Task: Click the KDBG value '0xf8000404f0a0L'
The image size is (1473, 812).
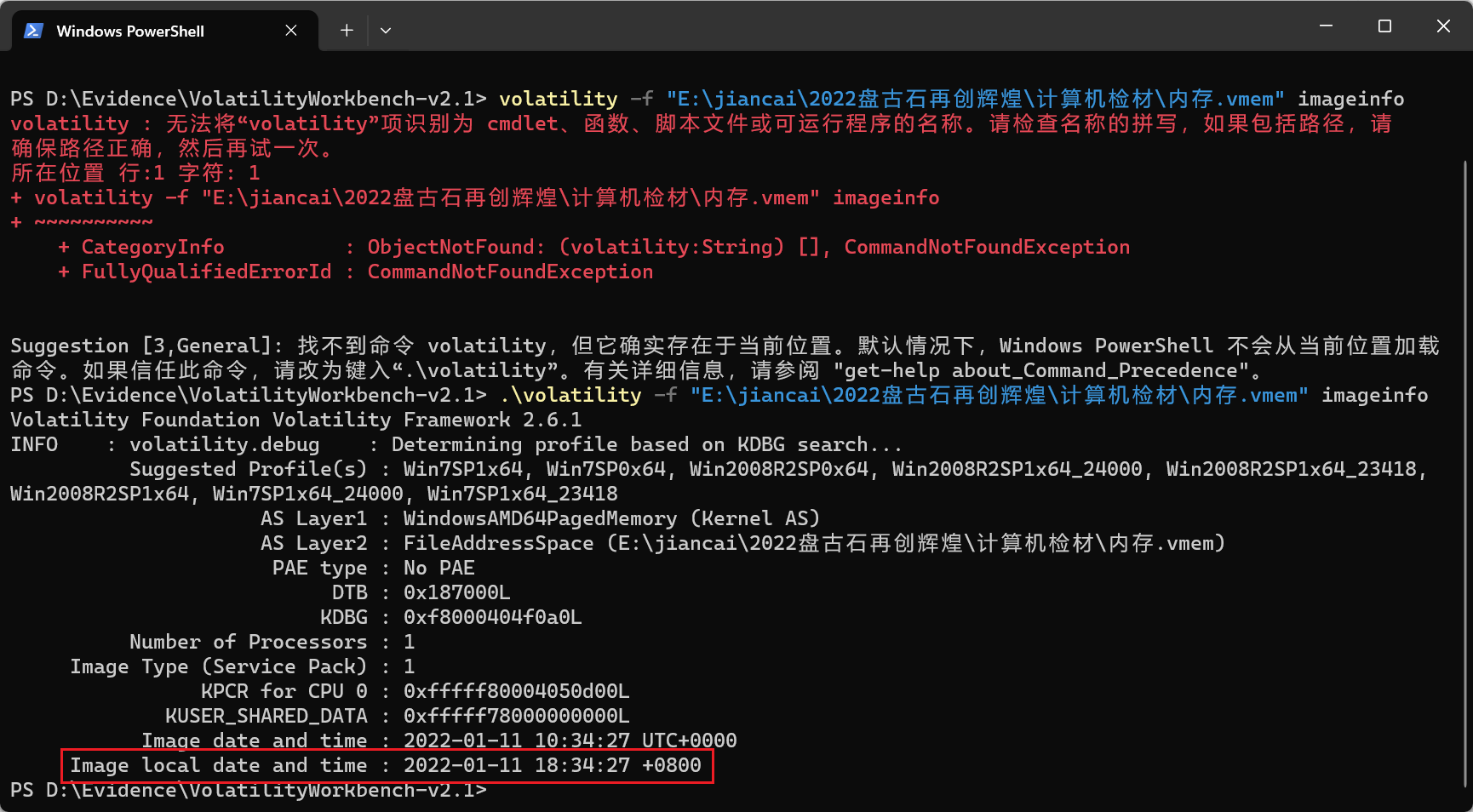Action: pyautogui.click(x=492, y=617)
